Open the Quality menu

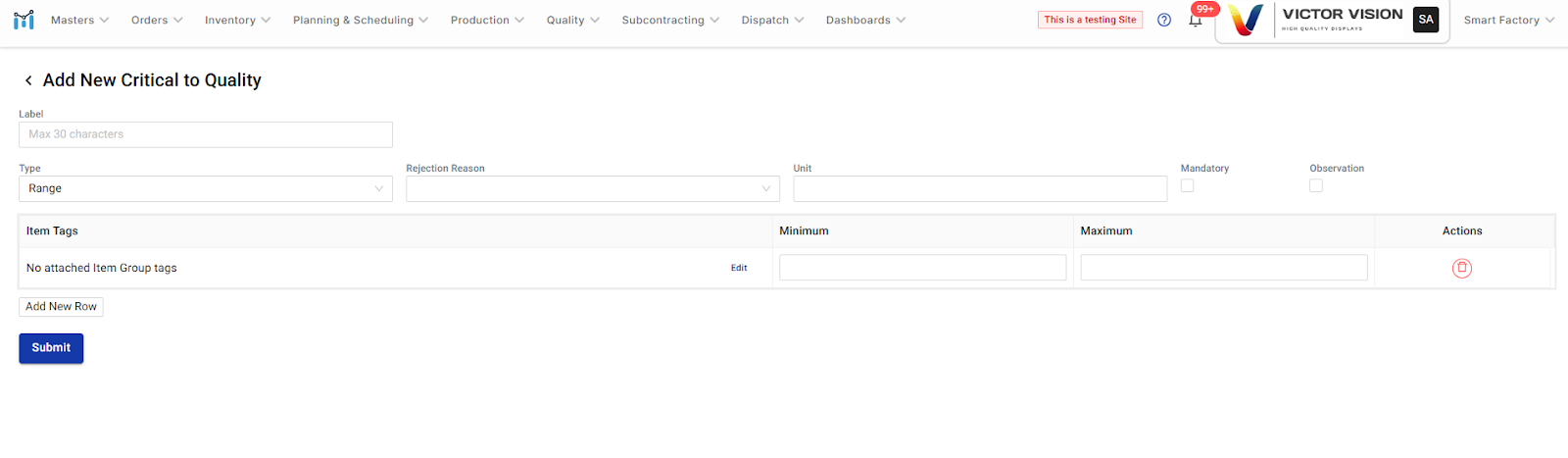click(572, 20)
